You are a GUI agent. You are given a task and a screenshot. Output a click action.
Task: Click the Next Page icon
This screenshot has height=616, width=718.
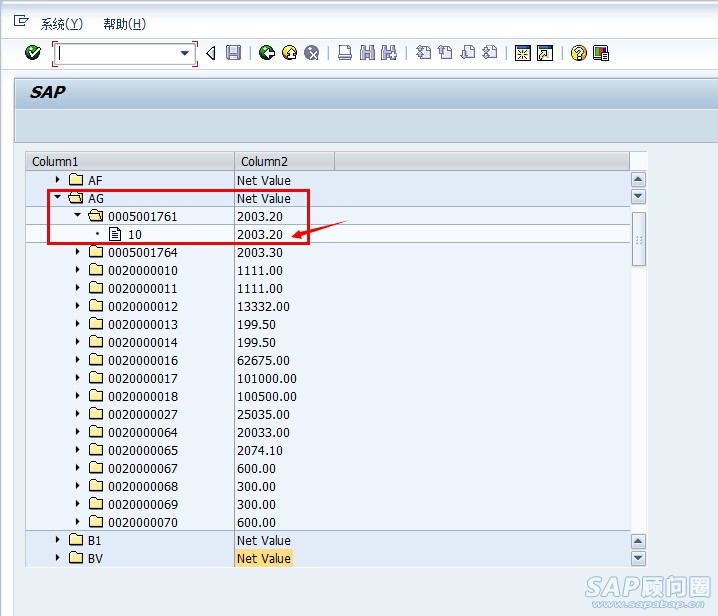[x=468, y=53]
